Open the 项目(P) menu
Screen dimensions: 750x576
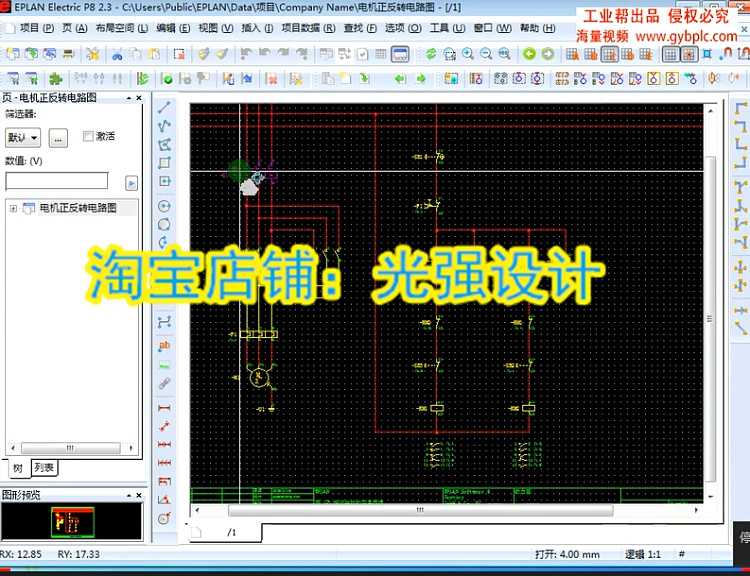tap(36, 28)
